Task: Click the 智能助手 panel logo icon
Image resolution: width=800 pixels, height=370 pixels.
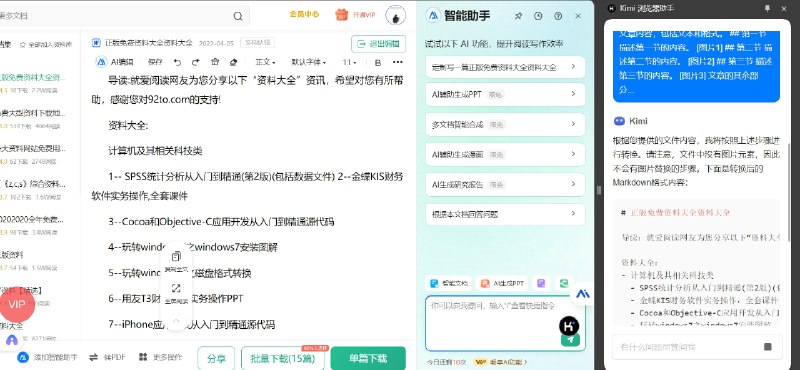Action: (x=433, y=16)
